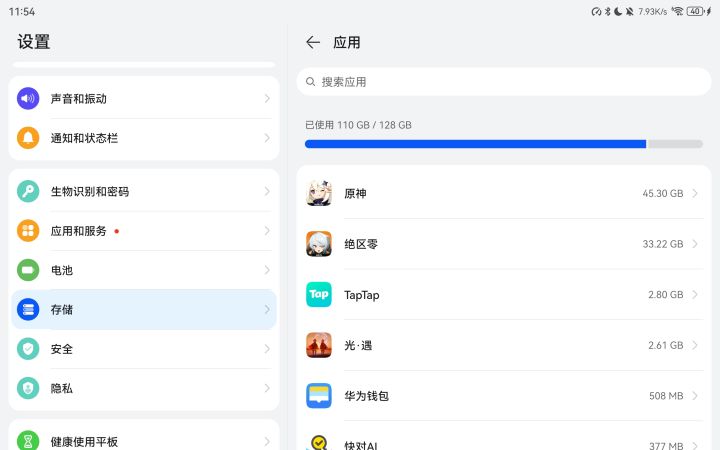Tap the 原神 app icon
Image resolution: width=720 pixels, height=450 pixels.
coord(319,193)
